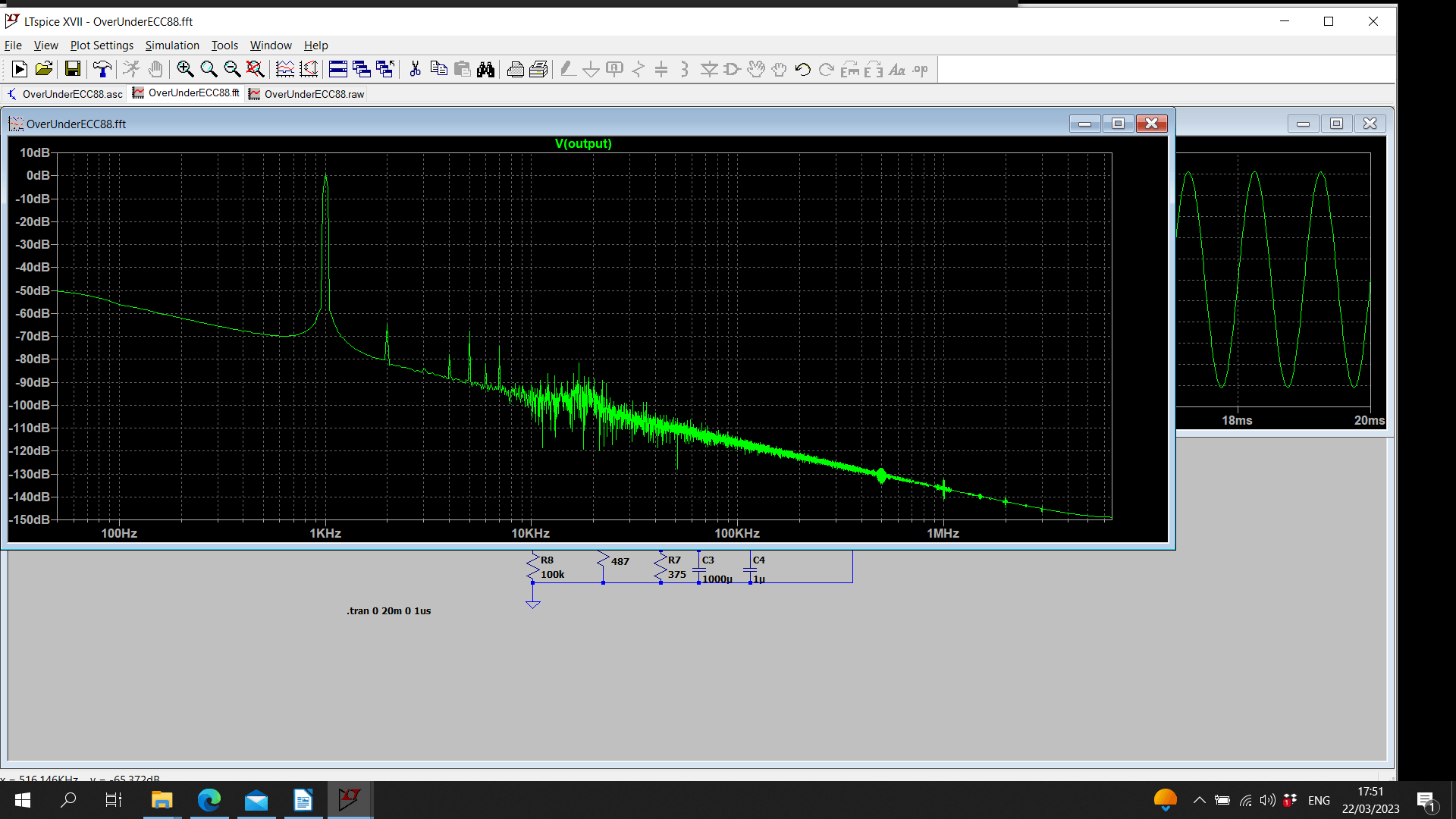Switch to OverUnderECC88.fft tab
Screen dimensions: 1456x819
187,93
